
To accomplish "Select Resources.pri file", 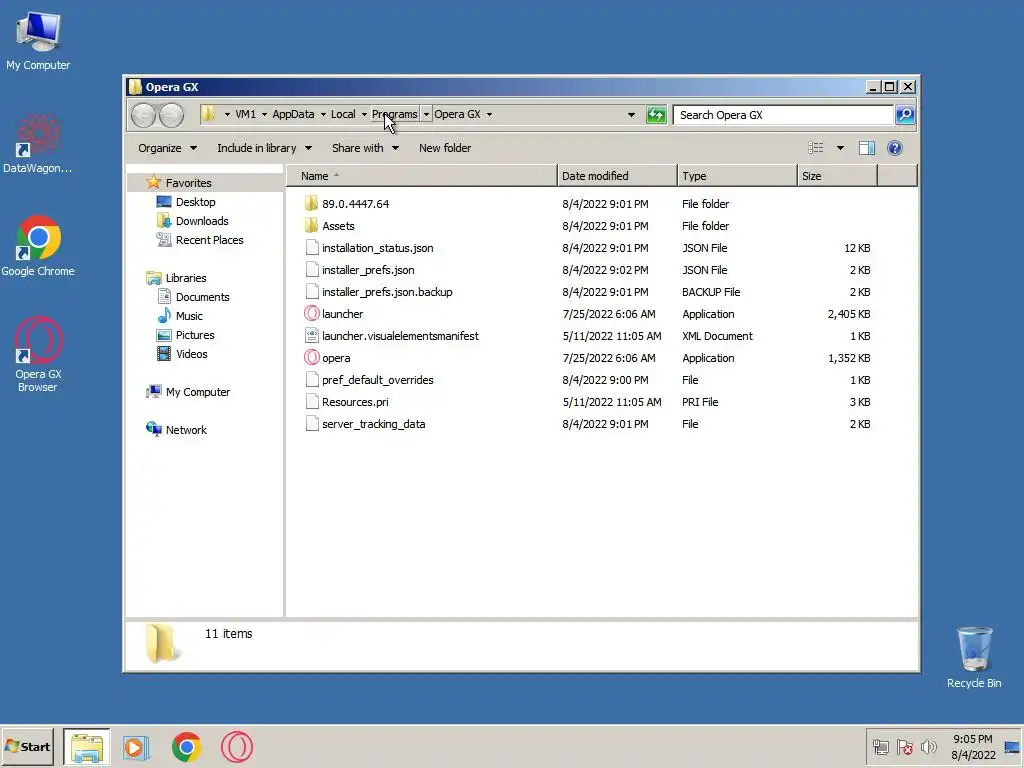I will click(x=355, y=402).
